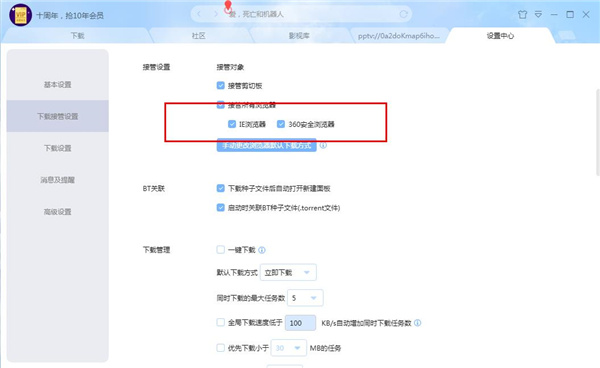Toggle 接管所有浏览器 checkbox

click(x=220, y=105)
